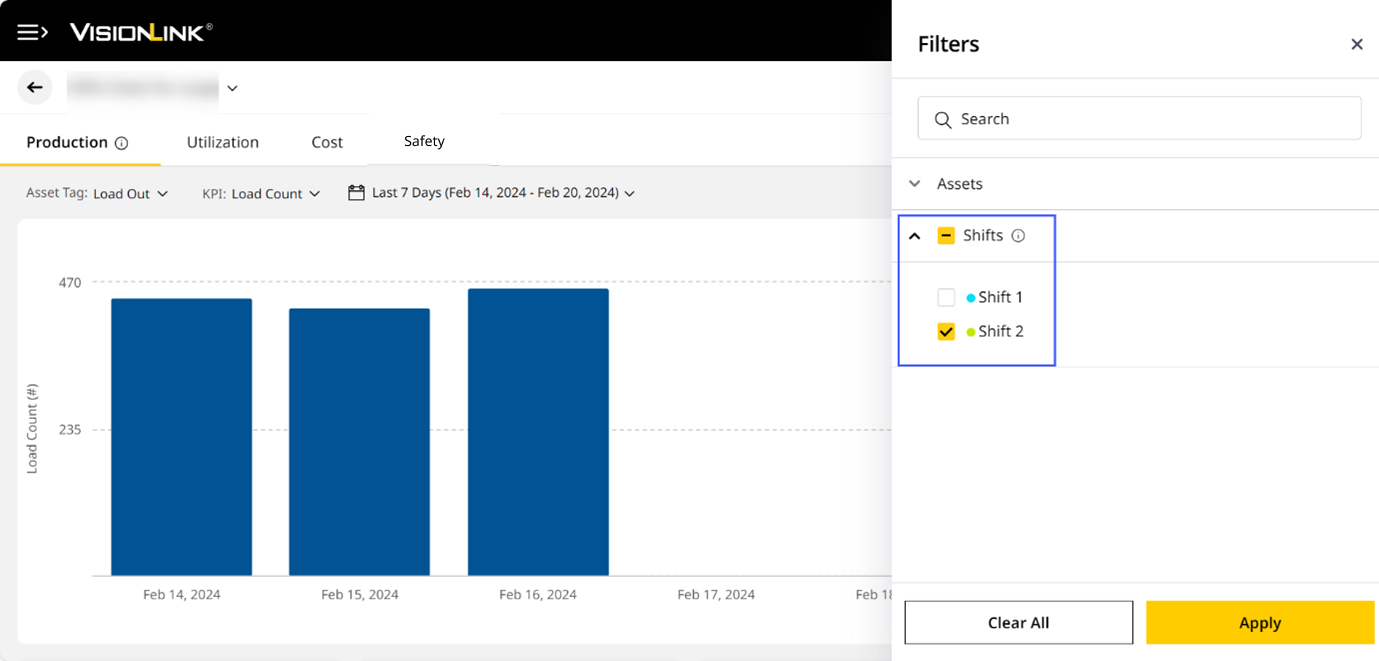Click the Apply button

click(1259, 622)
